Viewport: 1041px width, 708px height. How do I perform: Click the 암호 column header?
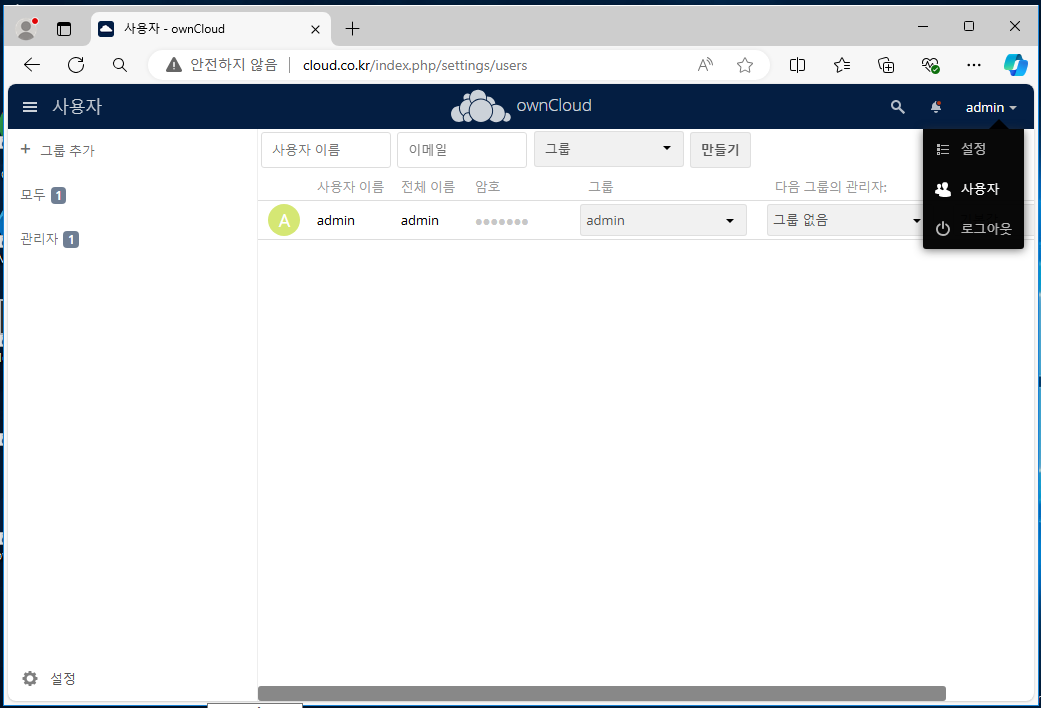tap(487, 187)
